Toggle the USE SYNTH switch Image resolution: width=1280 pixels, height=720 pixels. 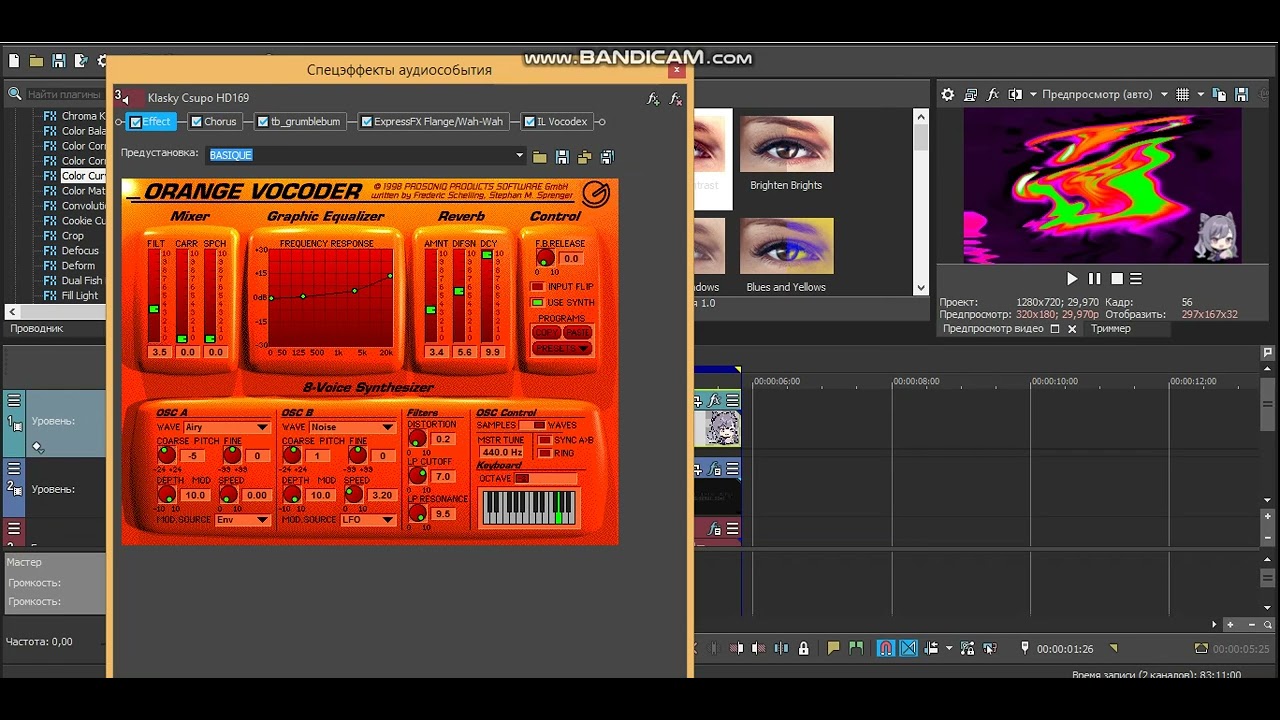point(537,302)
